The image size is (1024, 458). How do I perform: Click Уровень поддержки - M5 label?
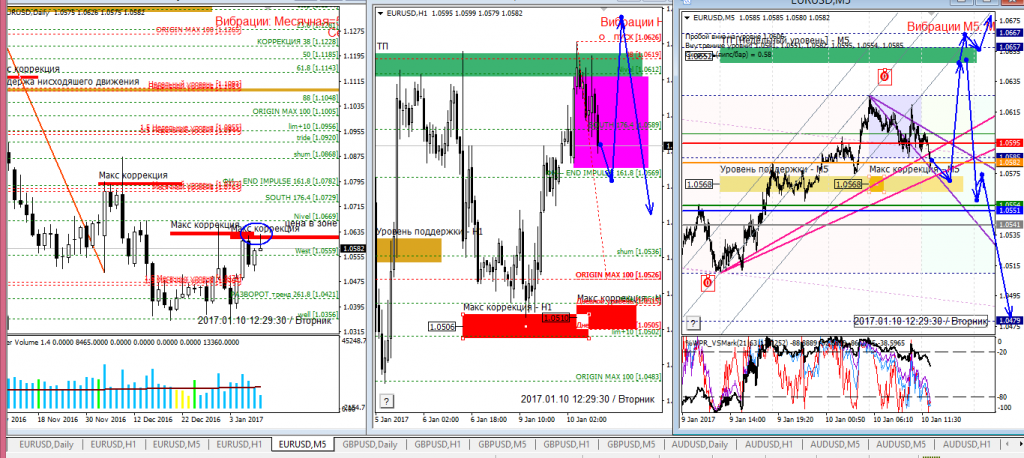(x=775, y=170)
